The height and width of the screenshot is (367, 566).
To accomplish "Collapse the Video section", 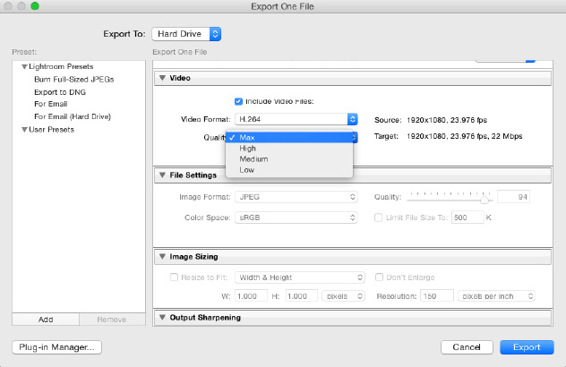I will (162, 78).
